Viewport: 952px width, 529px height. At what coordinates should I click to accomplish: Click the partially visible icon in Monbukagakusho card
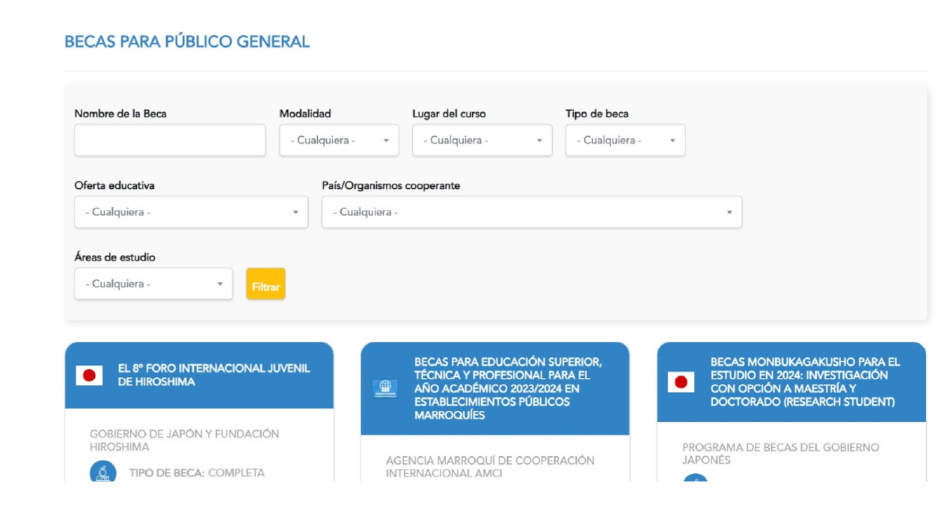695,479
